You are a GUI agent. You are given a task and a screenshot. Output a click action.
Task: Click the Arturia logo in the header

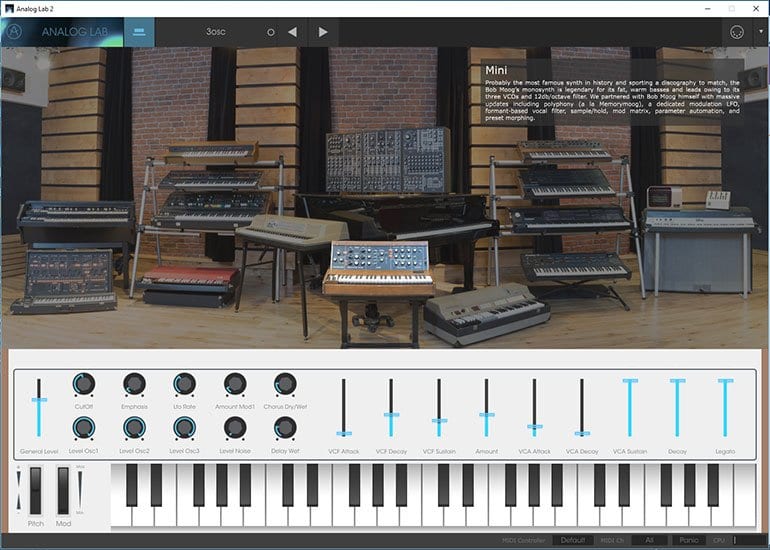[x=16, y=31]
